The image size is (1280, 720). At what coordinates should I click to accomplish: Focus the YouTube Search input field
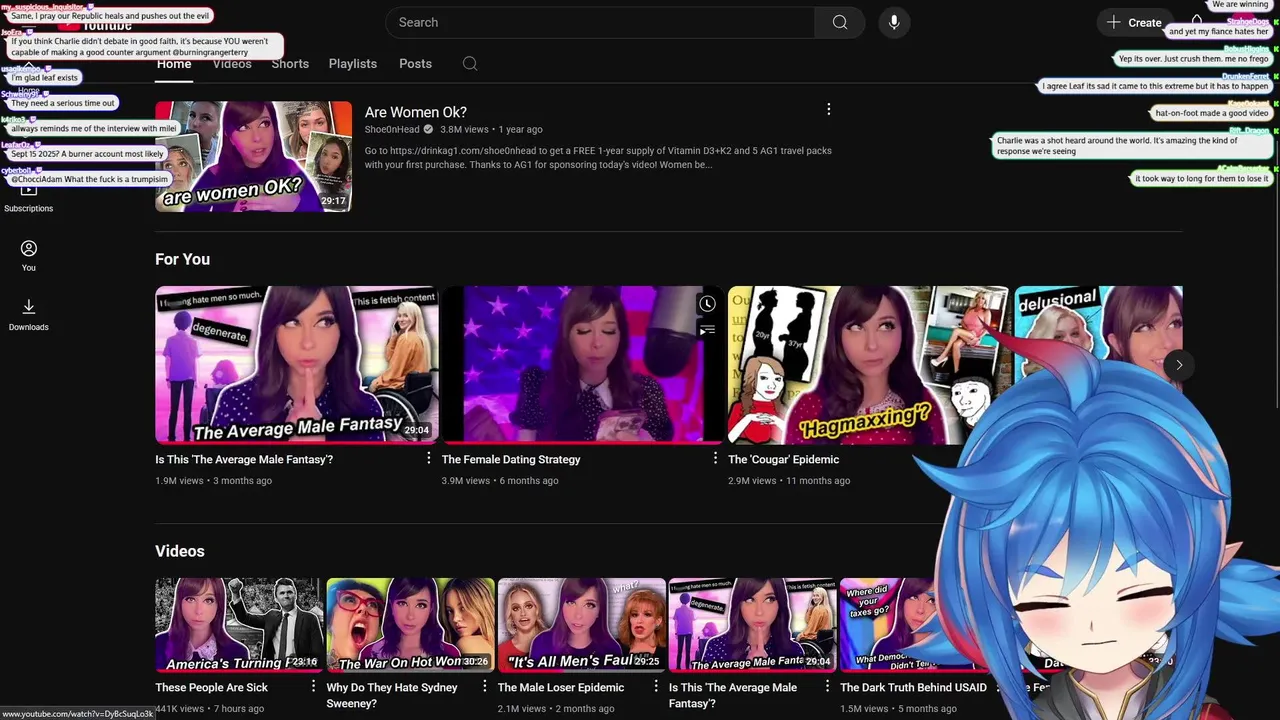(600, 22)
